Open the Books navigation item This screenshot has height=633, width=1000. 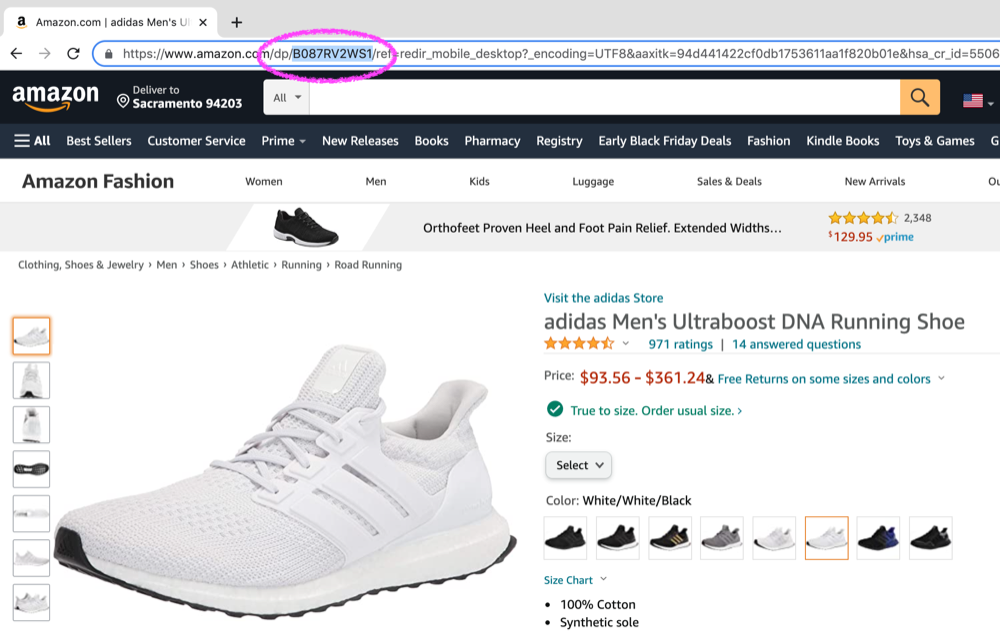coord(431,141)
